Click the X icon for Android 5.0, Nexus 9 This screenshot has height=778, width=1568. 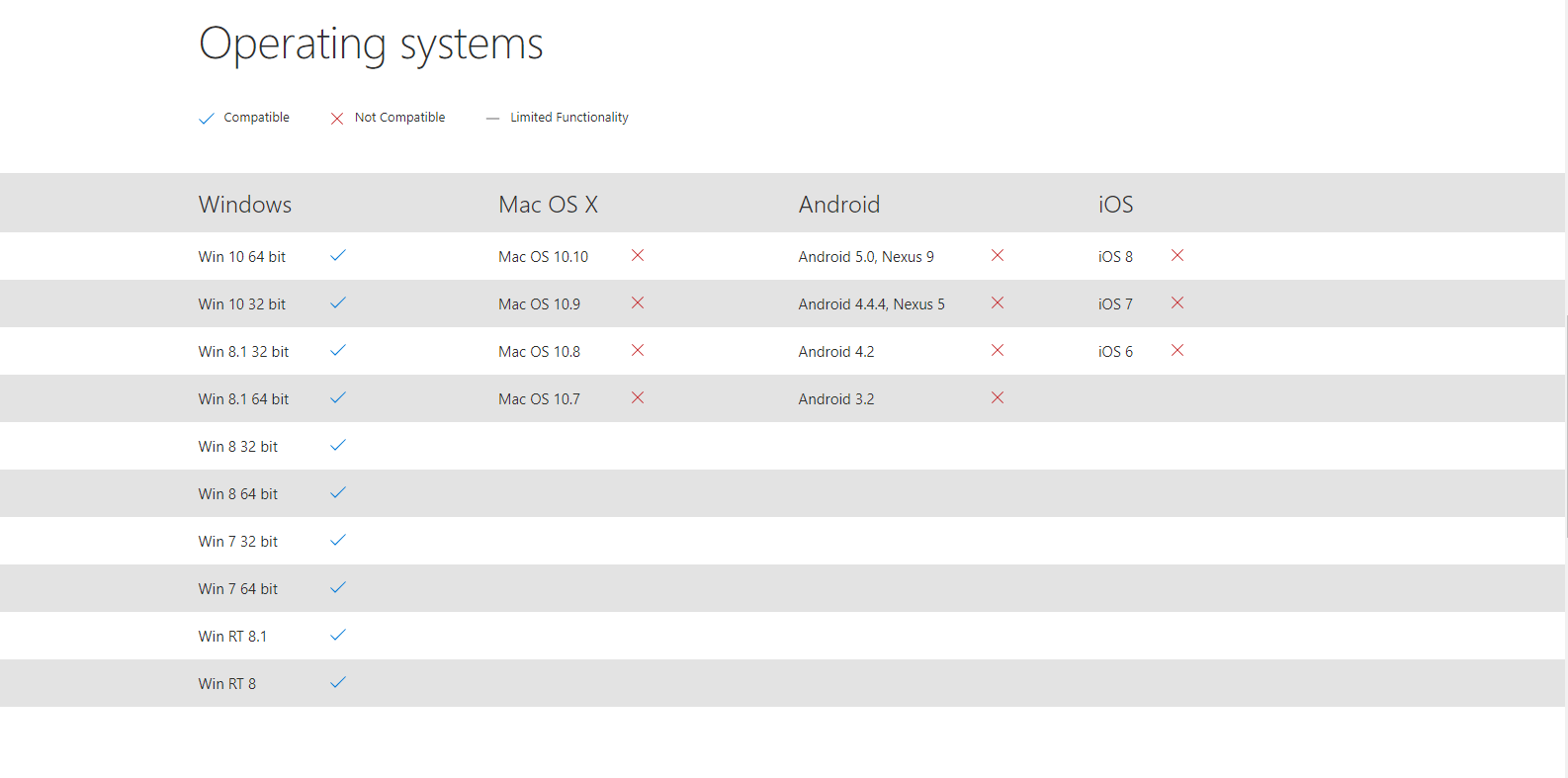tap(998, 255)
